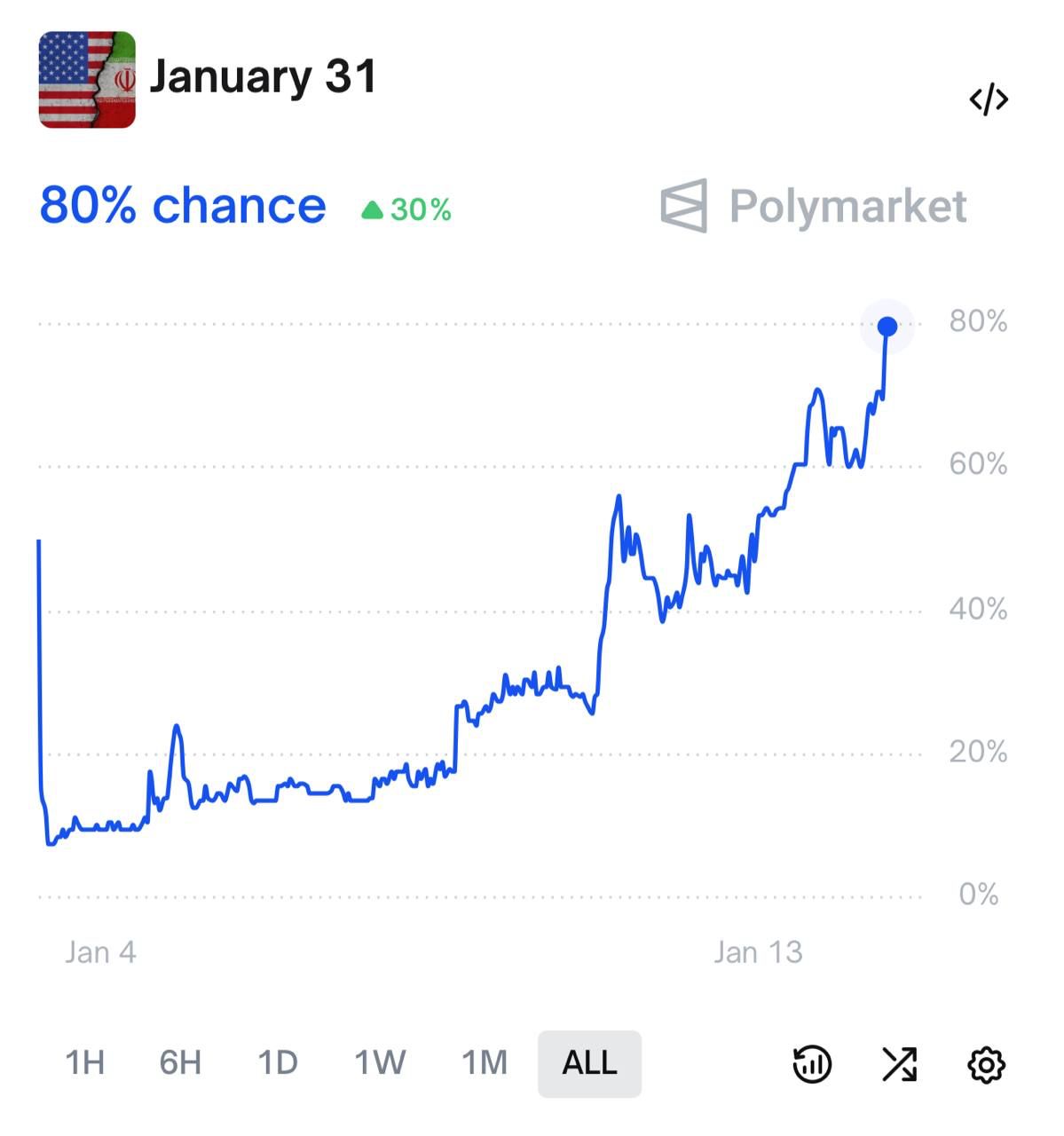Switch to the 6H time range

[180, 1062]
